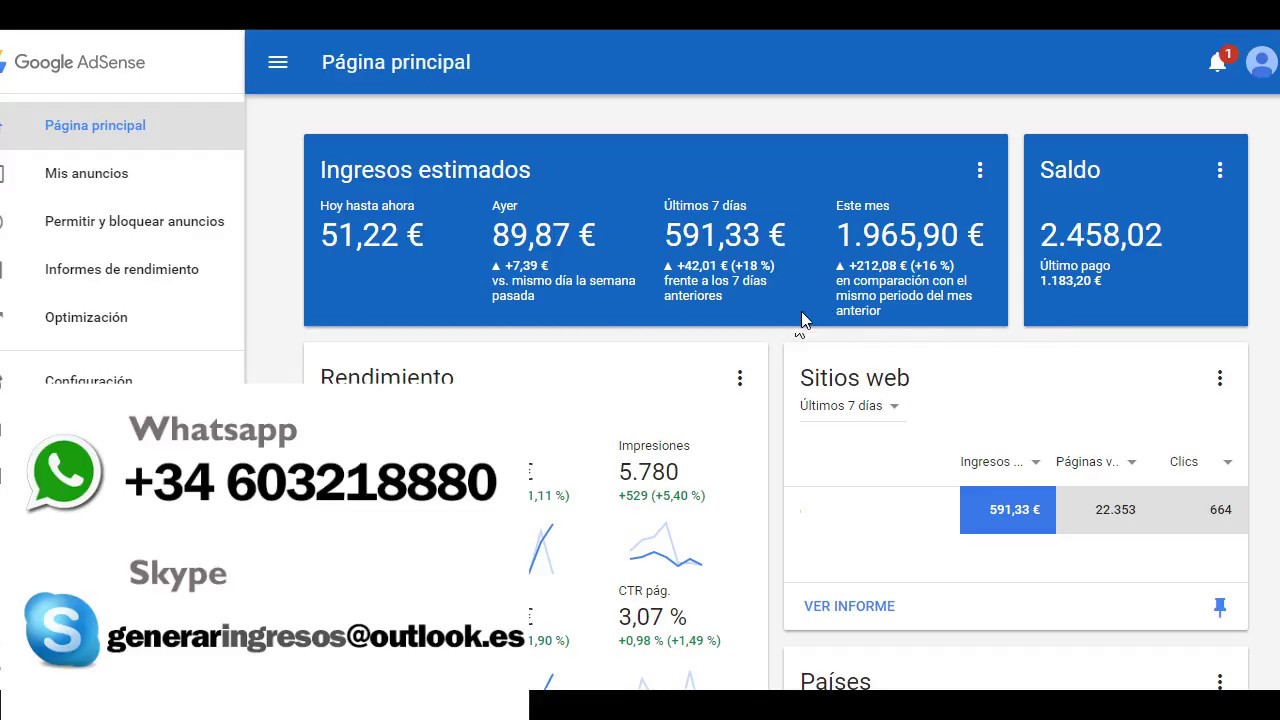This screenshot has width=1280, height=720.
Task: Open the hamburger navigation menu
Action: (x=278, y=62)
